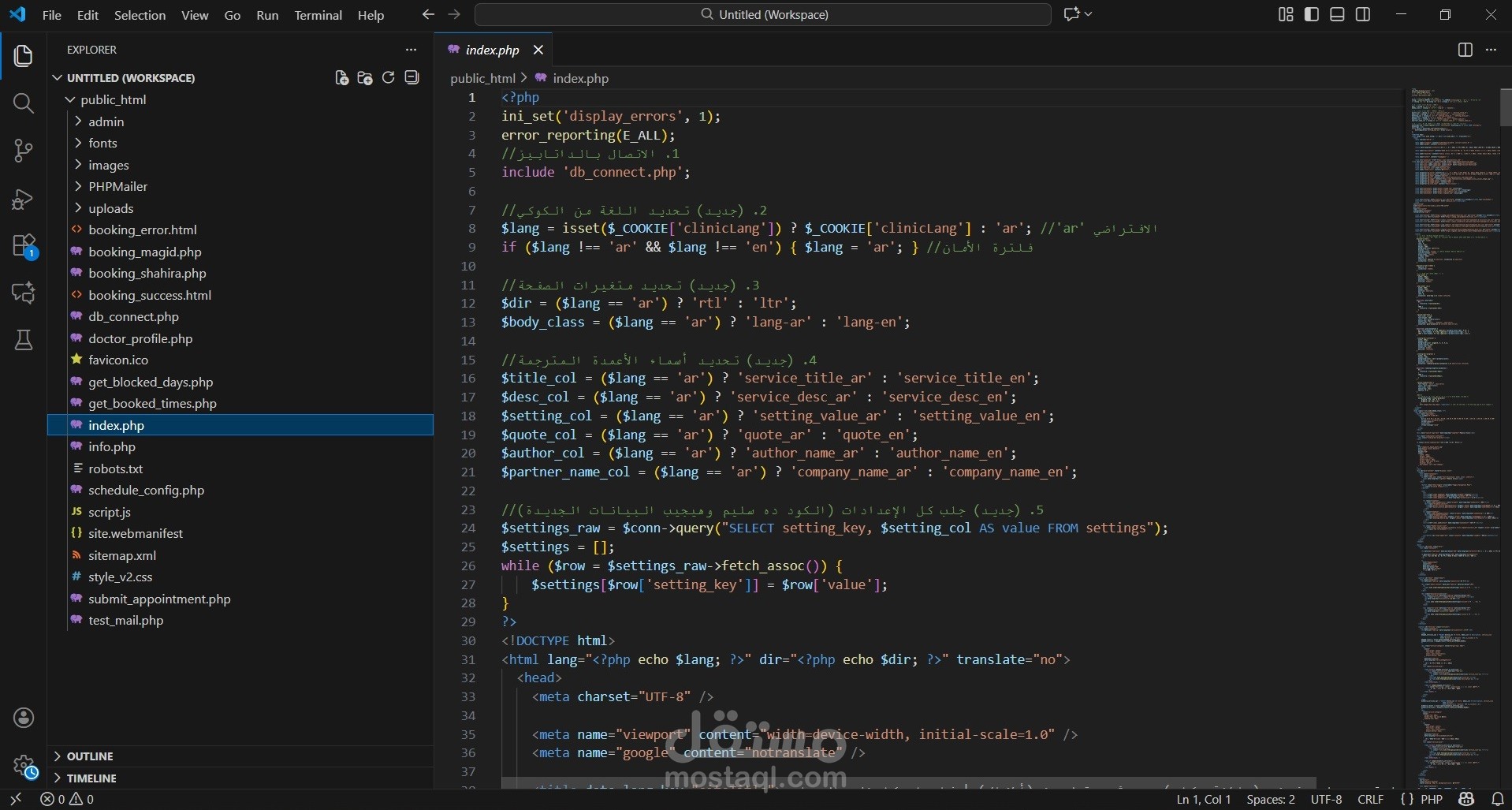Click the CRLF line ending indicator
Screen dimensions: 1512x810
[x=1370, y=799]
